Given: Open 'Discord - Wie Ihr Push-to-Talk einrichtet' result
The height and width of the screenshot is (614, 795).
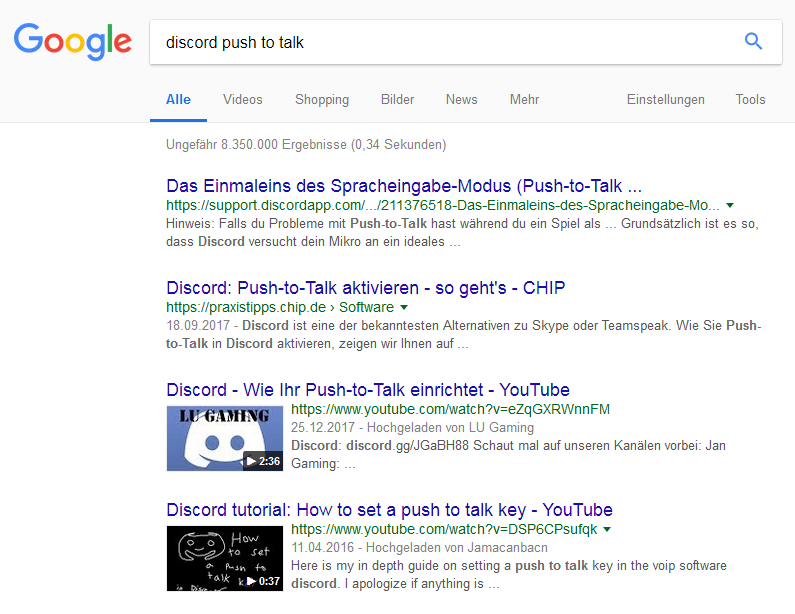Looking at the screenshot, I should click(x=368, y=390).
